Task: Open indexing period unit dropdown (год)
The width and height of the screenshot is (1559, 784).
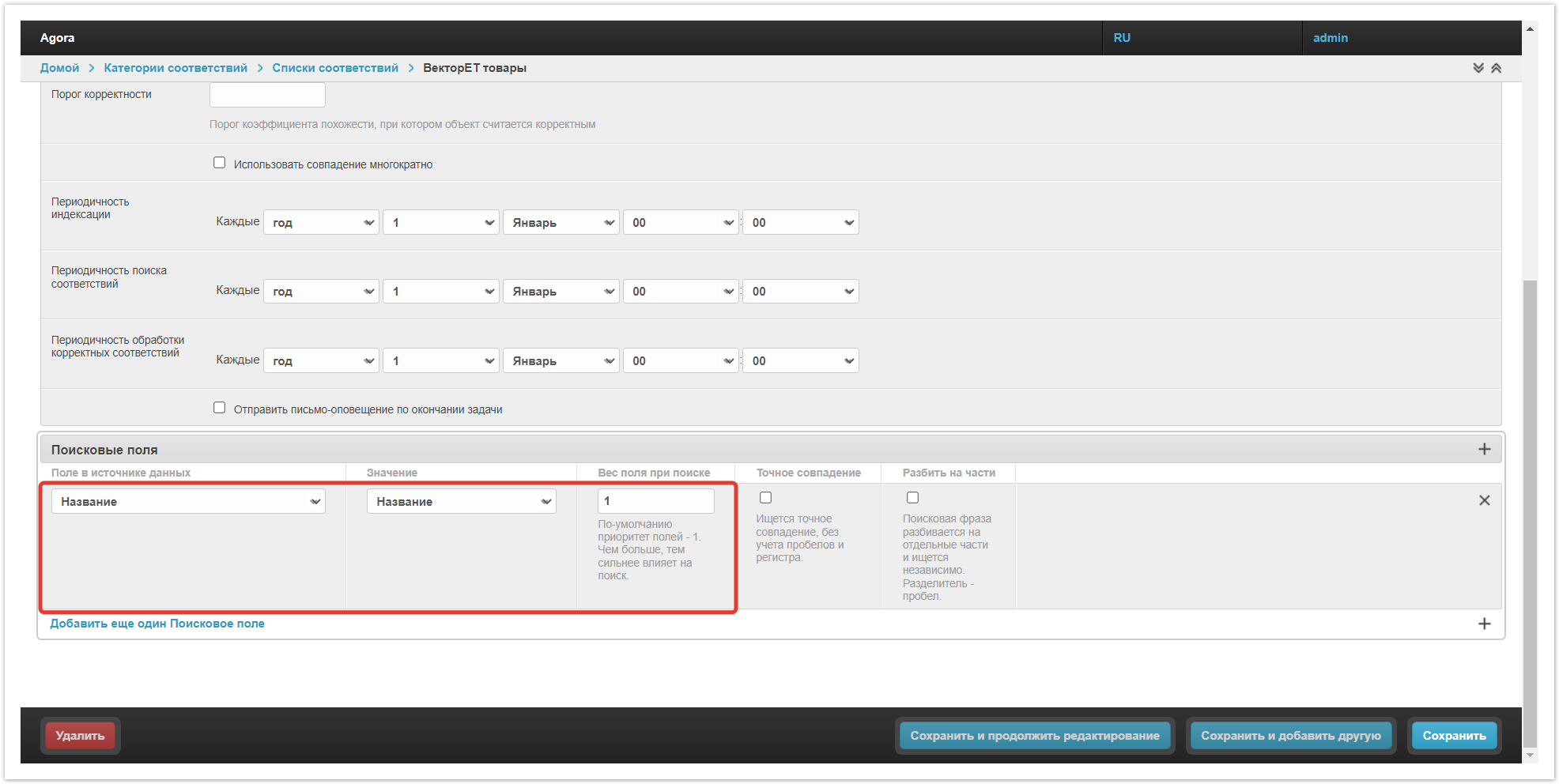Action: pos(321,223)
